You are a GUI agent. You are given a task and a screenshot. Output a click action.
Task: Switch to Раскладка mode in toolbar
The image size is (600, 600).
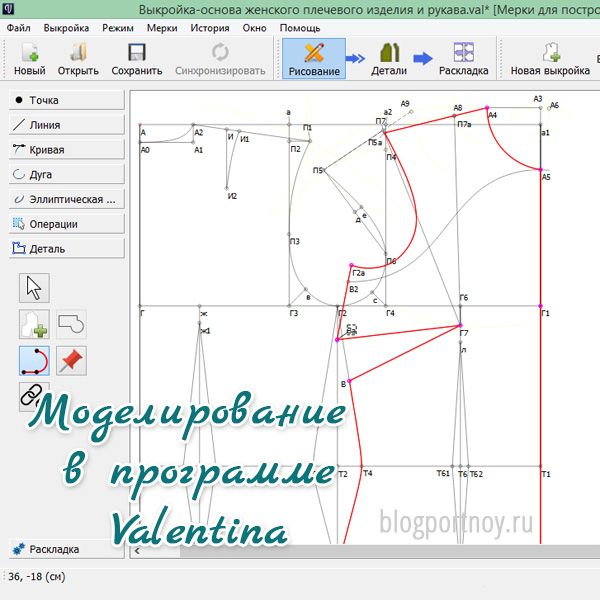(x=463, y=59)
